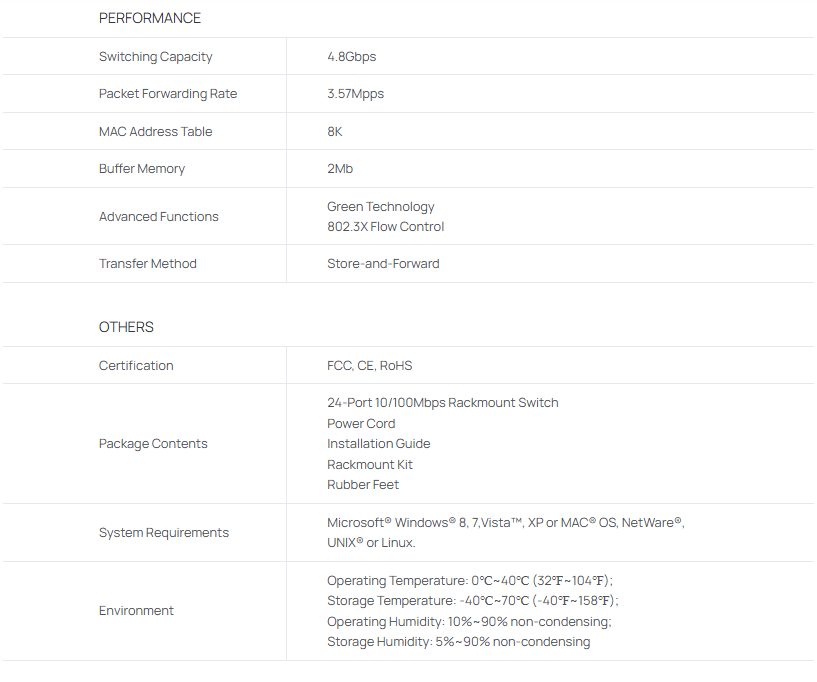Select the 3.57Mpps value

pyautogui.click(x=355, y=94)
